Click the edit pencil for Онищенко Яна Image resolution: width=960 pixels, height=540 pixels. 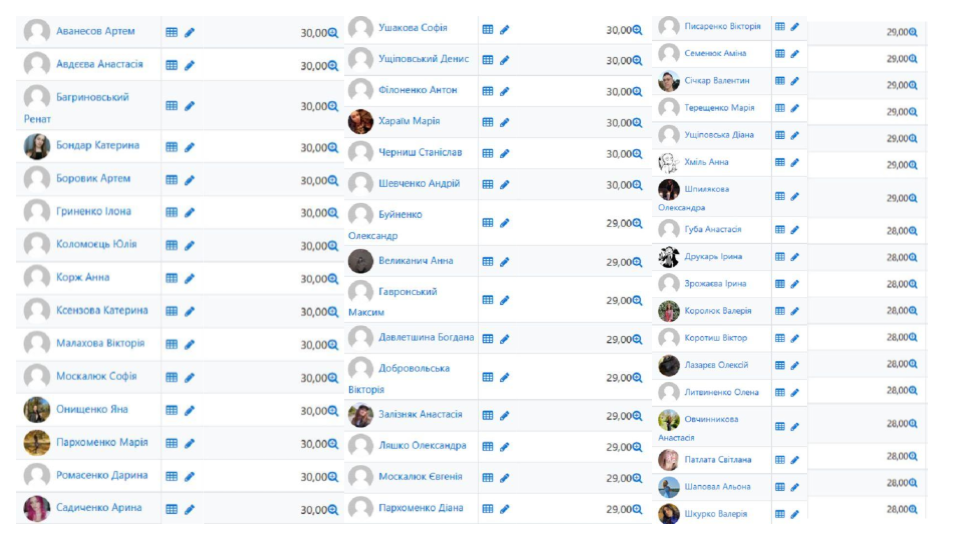(190, 410)
